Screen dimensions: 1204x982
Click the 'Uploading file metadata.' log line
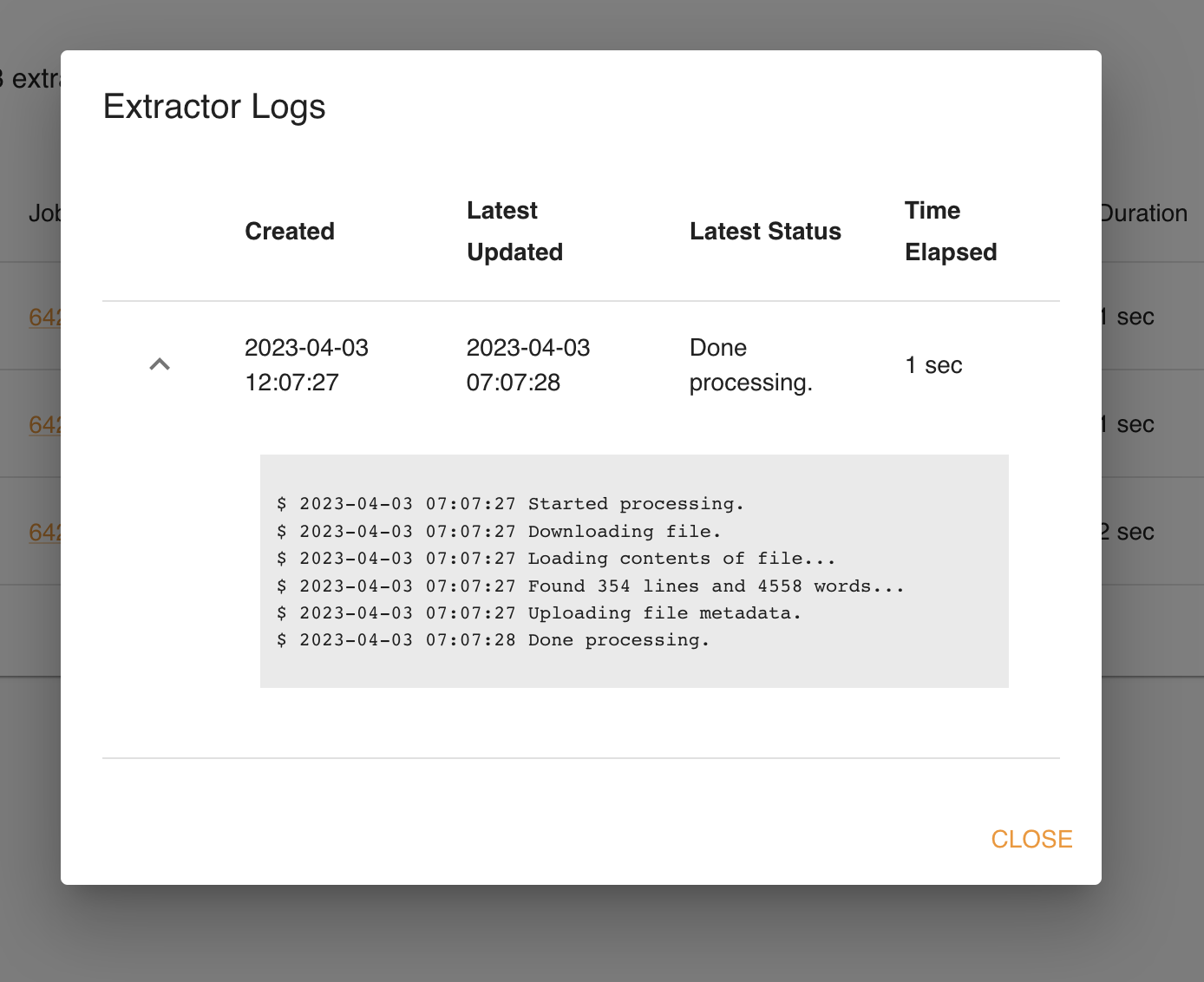(x=539, y=612)
